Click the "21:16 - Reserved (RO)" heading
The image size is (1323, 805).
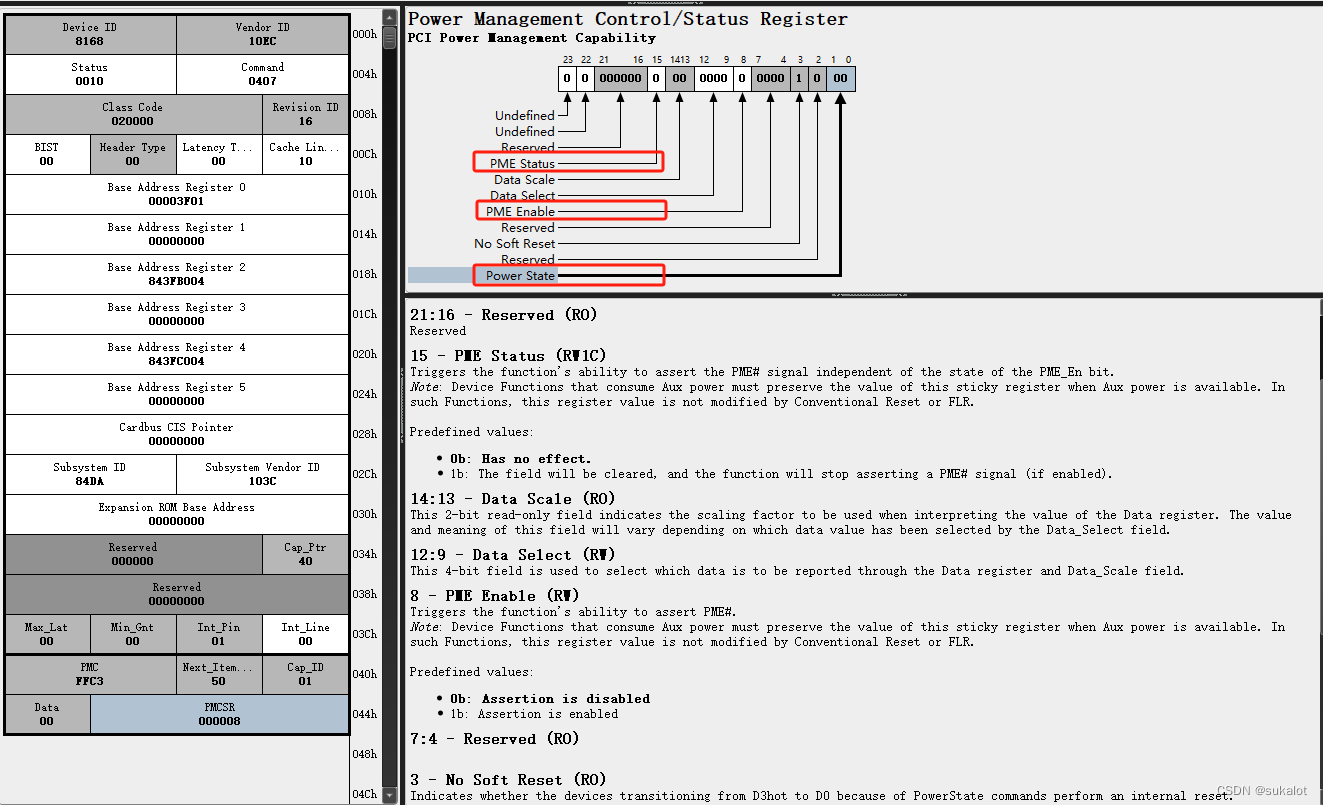coord(503,315)
